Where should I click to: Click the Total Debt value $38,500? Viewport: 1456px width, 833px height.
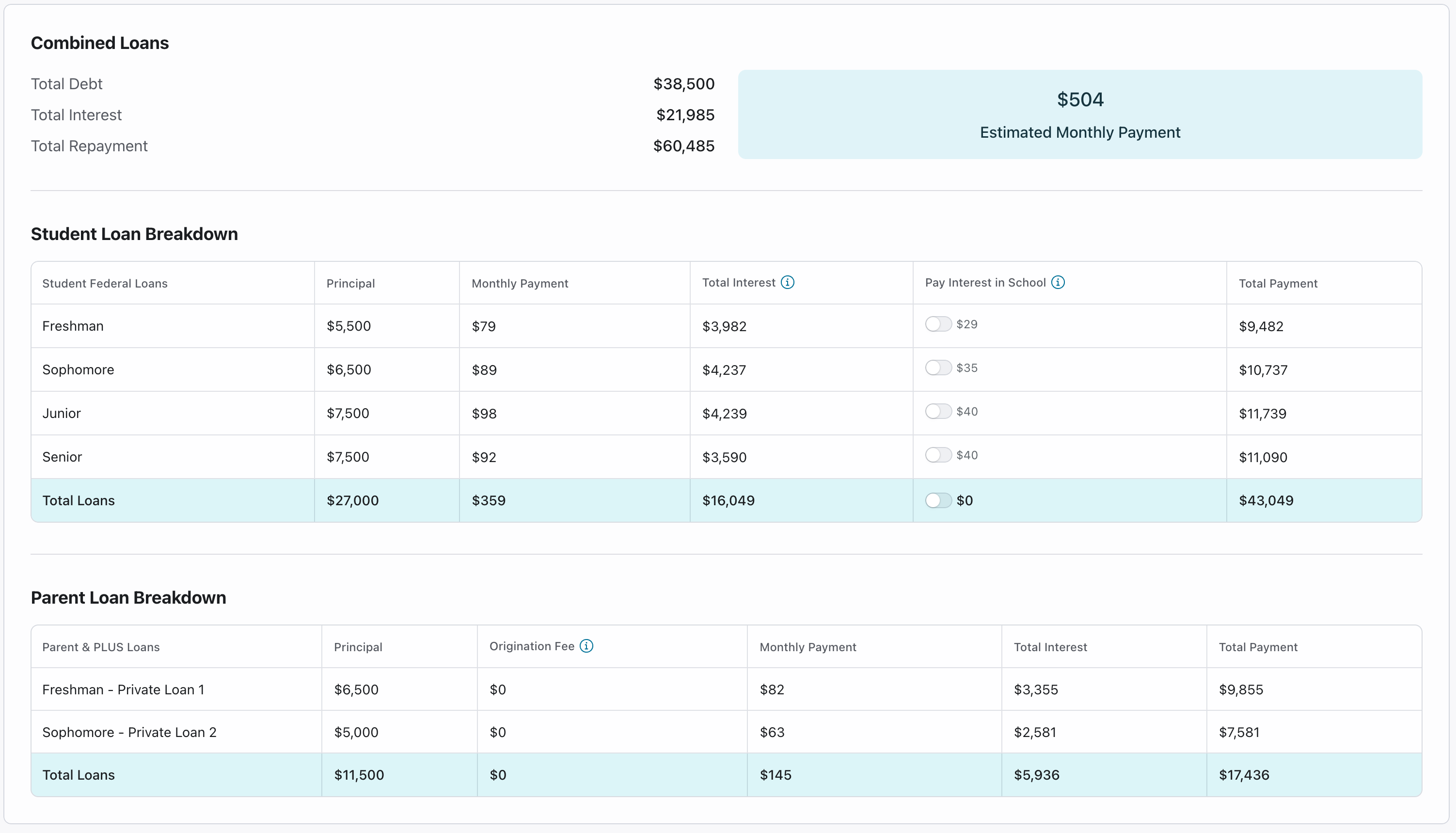(x=683, y=84)
